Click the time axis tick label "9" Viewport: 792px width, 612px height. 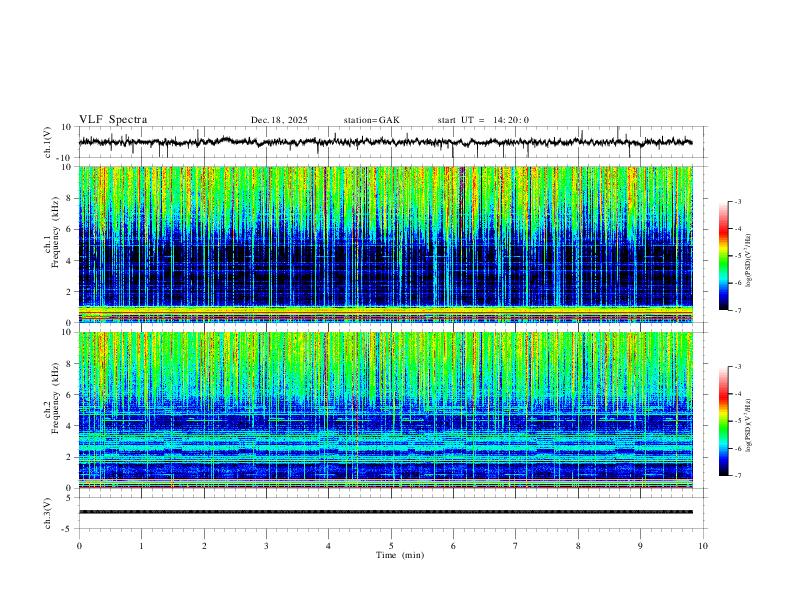640,546
